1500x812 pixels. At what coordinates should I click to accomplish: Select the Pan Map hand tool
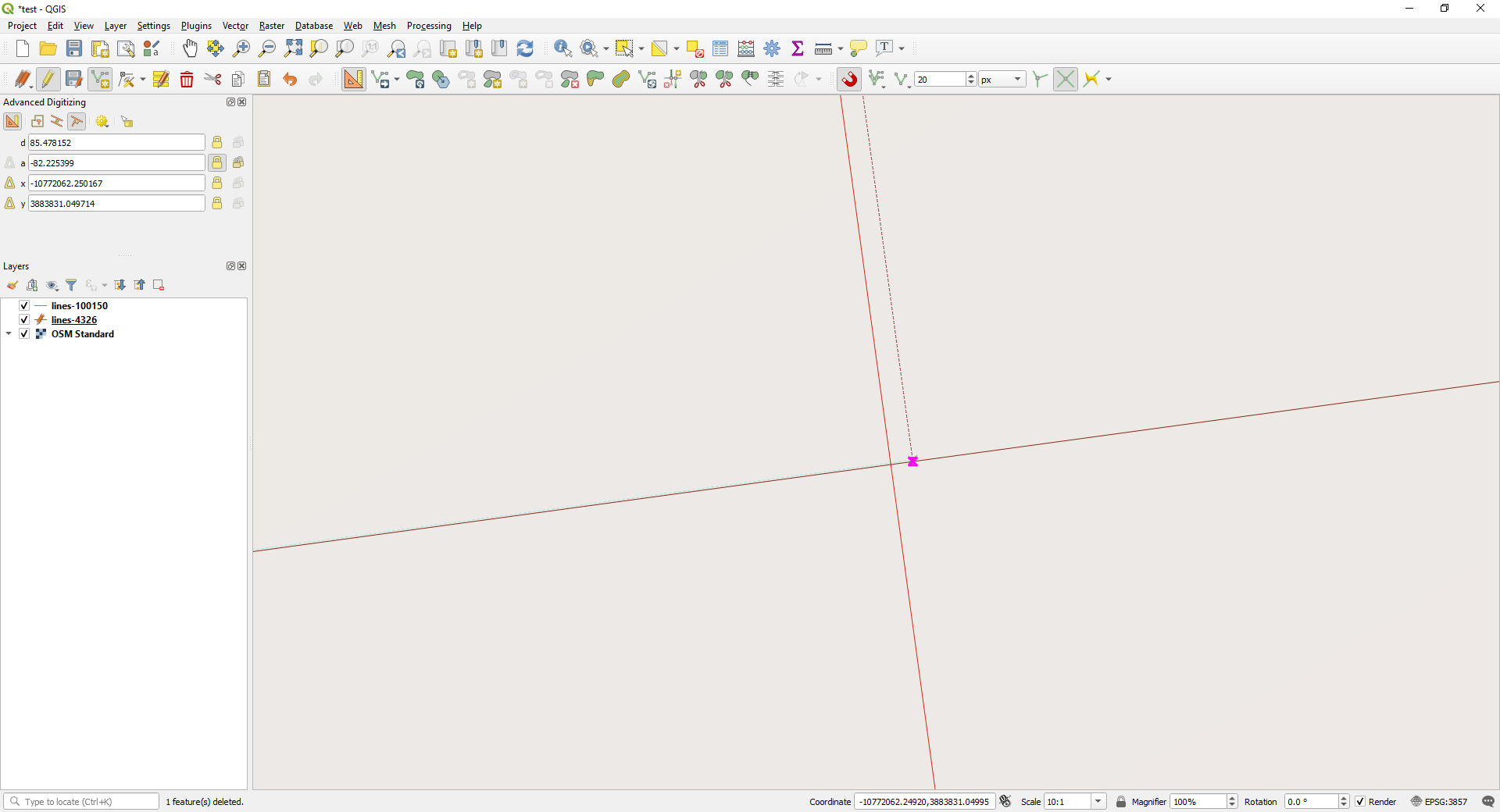click(x=190, y=48)
